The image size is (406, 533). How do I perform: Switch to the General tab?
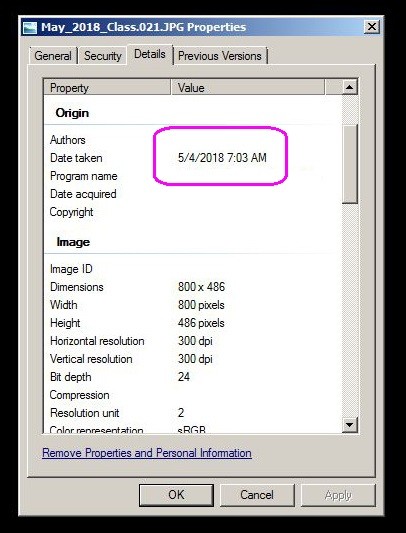pos(53,56)
